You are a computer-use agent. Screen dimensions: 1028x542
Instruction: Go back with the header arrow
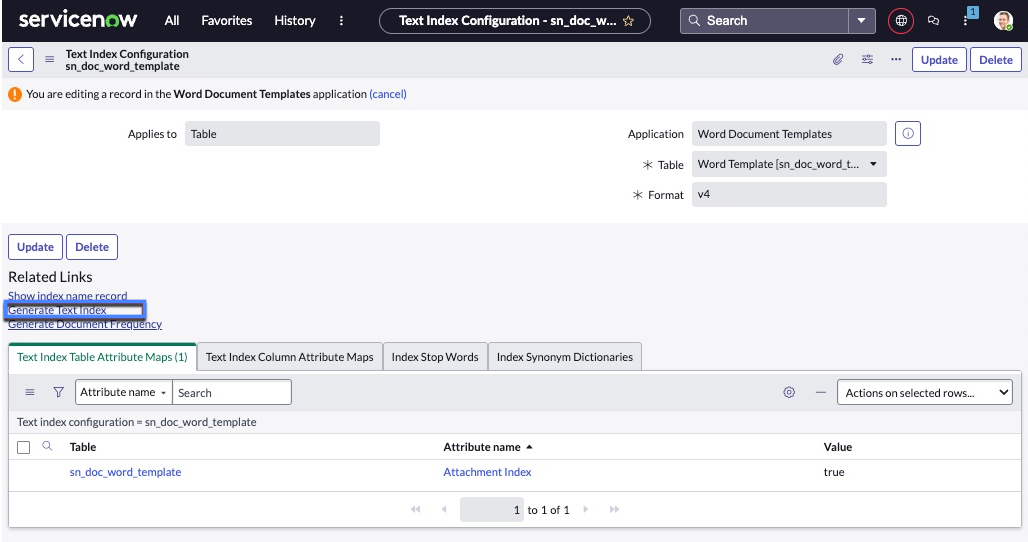[21, 60]
